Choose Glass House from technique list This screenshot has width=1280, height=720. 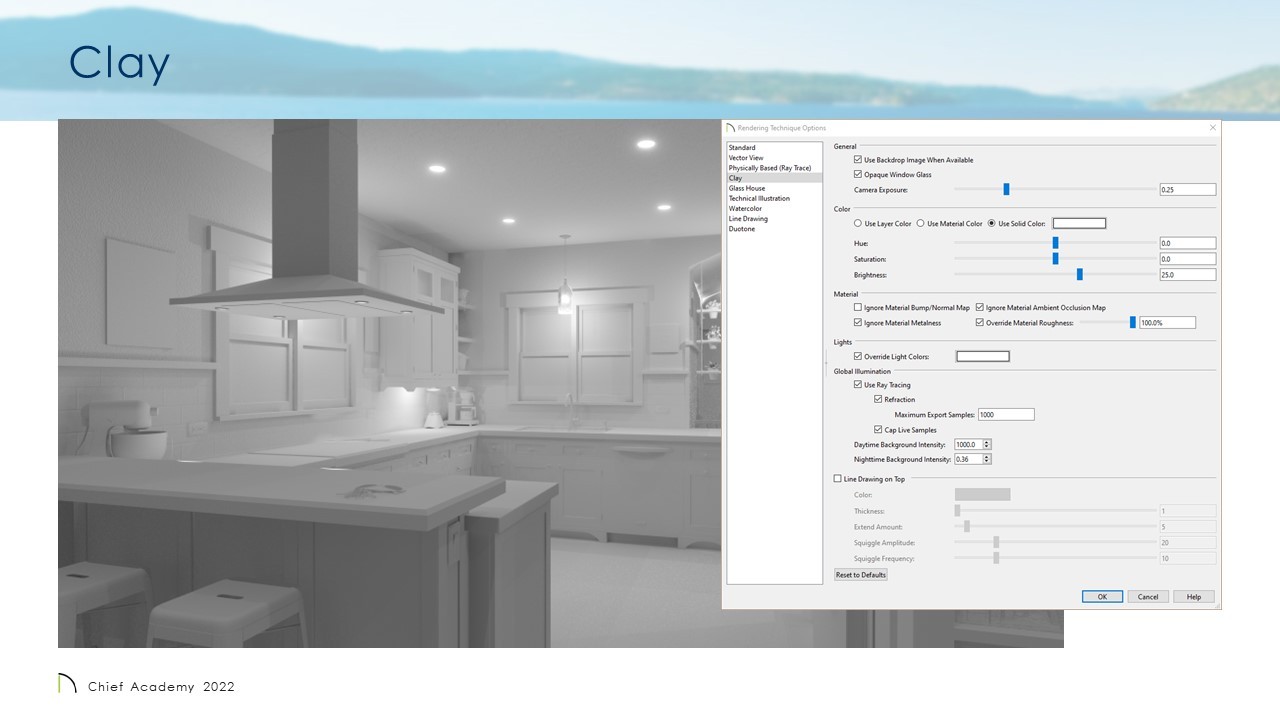click(x=746, y=188)
